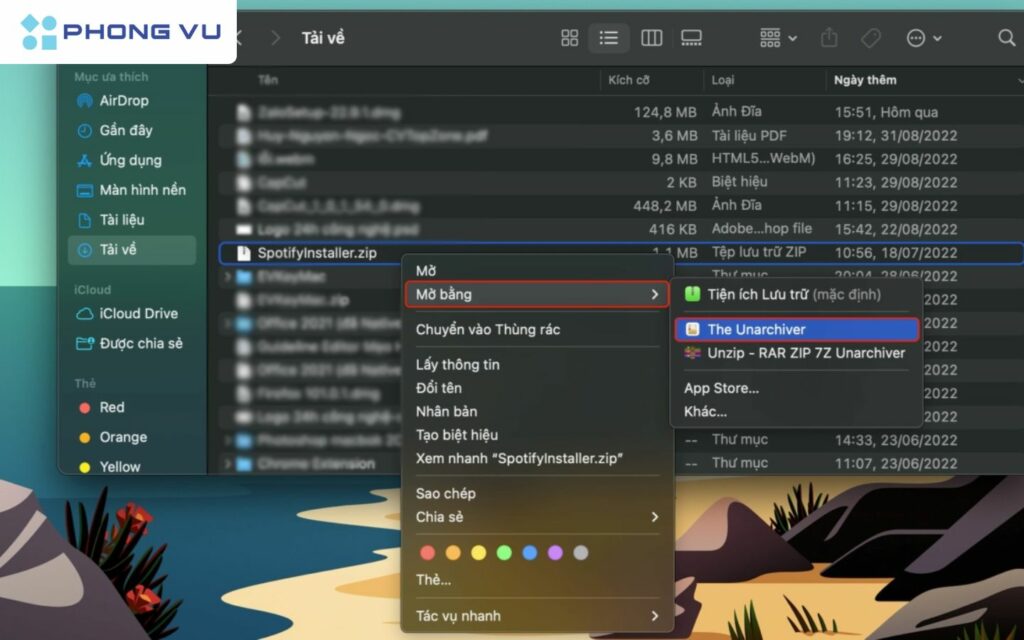Select the Yellow tag in the sidebar
Viewport: 1024px width, 640px height.
click(x=119, y=466)
